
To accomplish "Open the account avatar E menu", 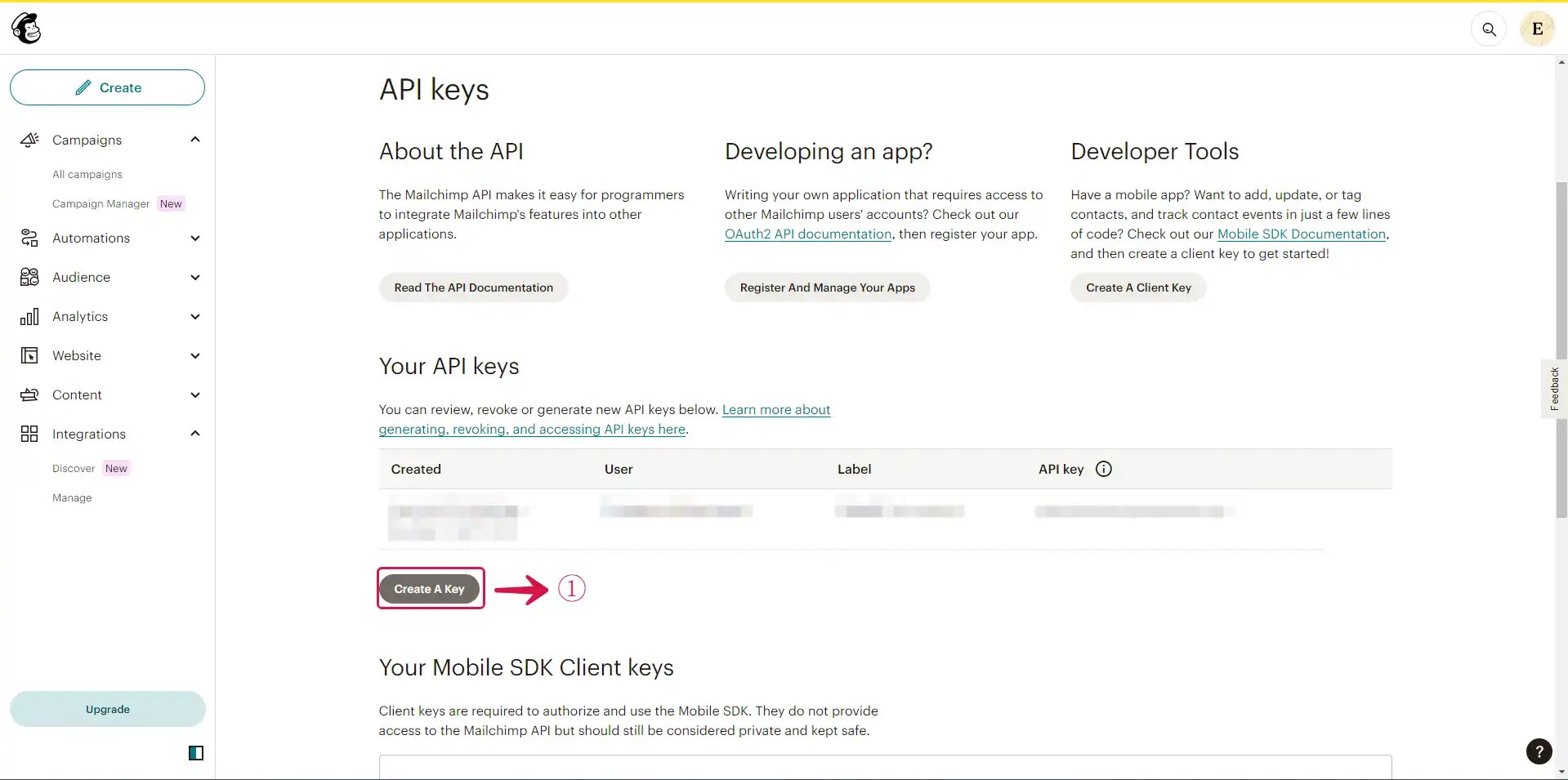I will click(x=1537, y=29).
